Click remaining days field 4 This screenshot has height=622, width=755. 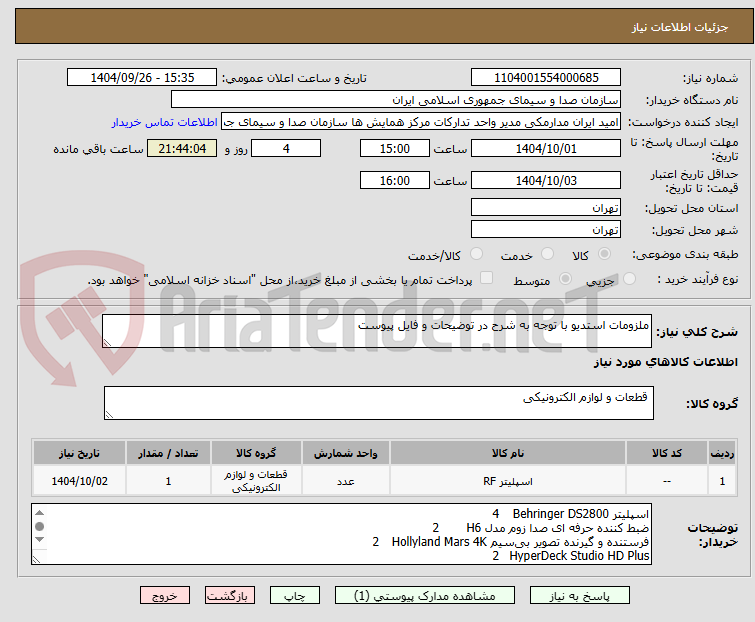[x=286, y=148]
